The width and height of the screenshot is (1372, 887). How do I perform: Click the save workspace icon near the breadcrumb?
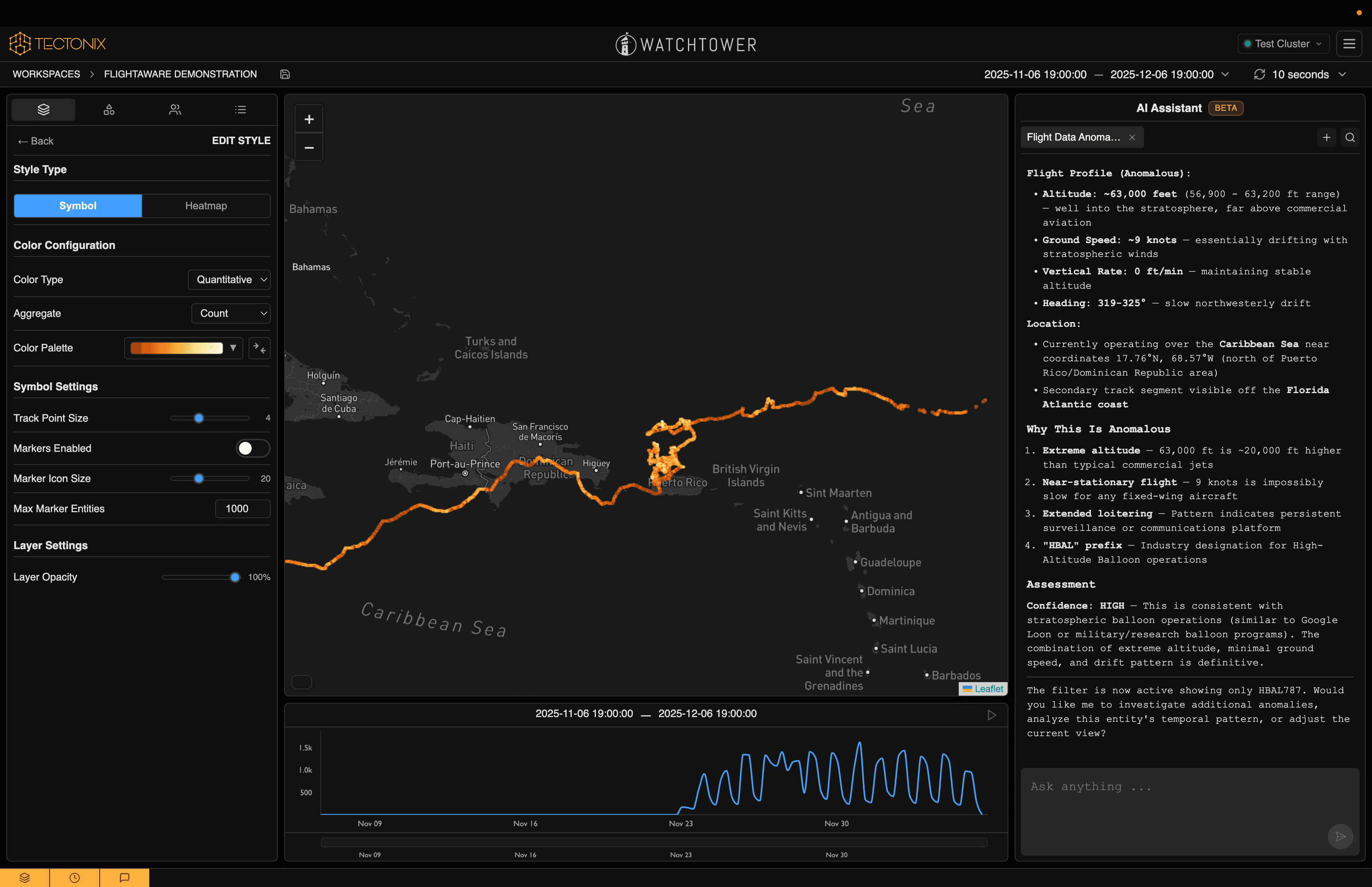[284, 74]
